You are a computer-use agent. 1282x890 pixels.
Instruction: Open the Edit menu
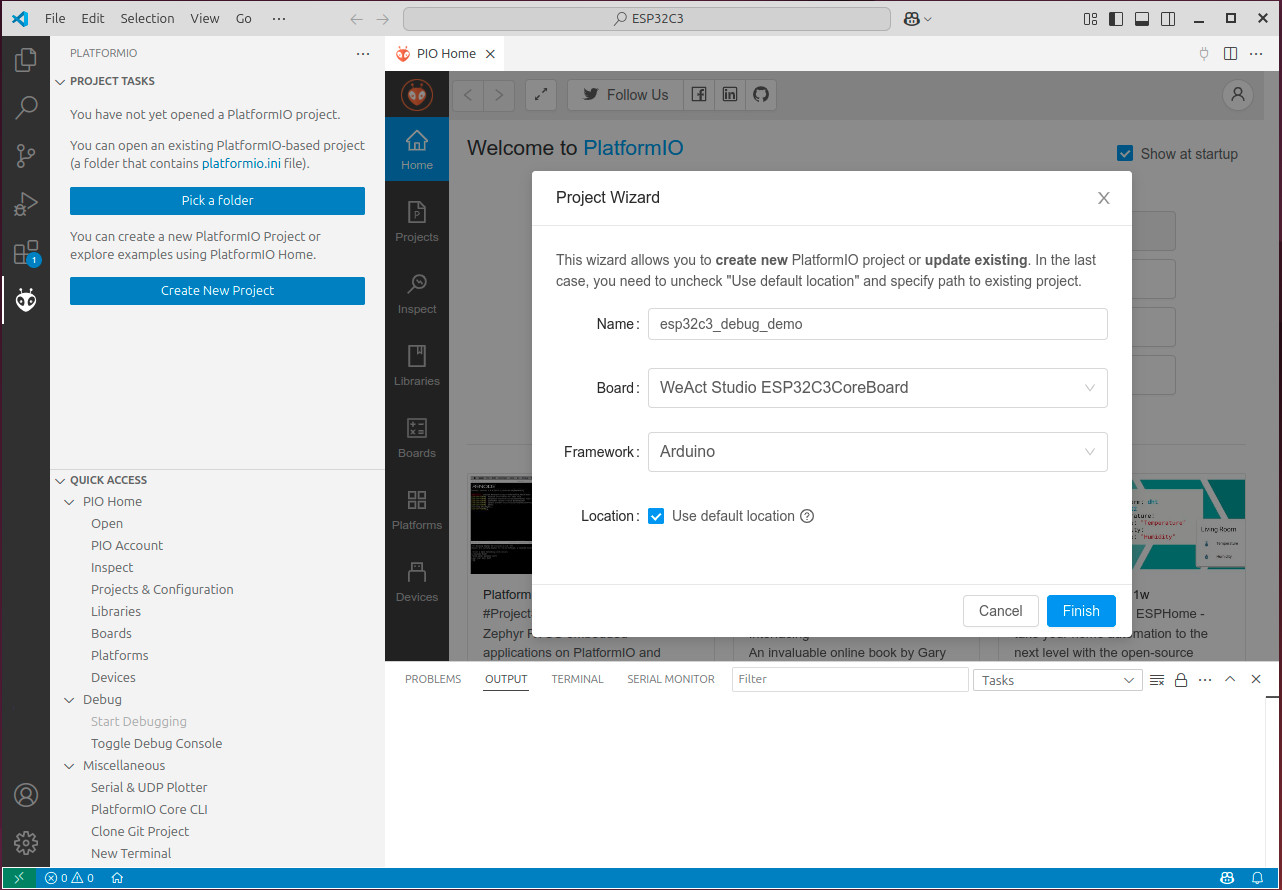[93, 19]
